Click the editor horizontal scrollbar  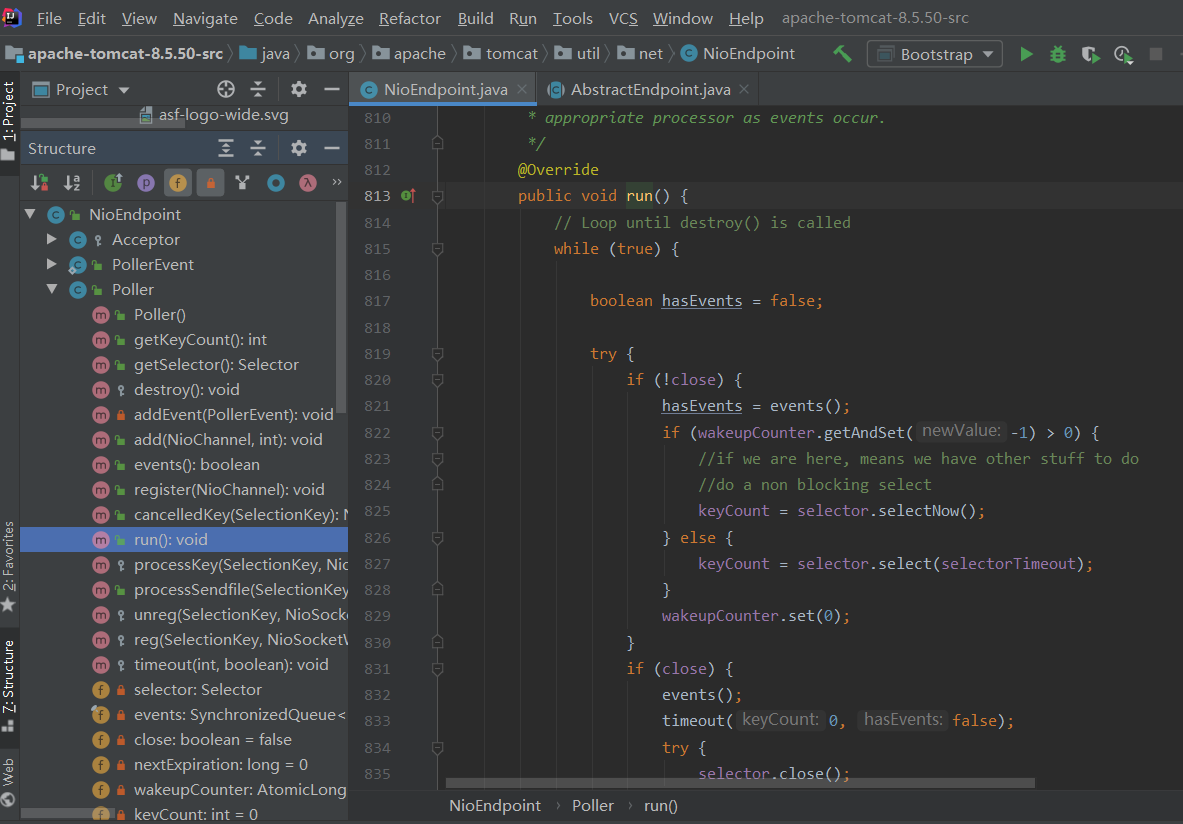[739, 783]
